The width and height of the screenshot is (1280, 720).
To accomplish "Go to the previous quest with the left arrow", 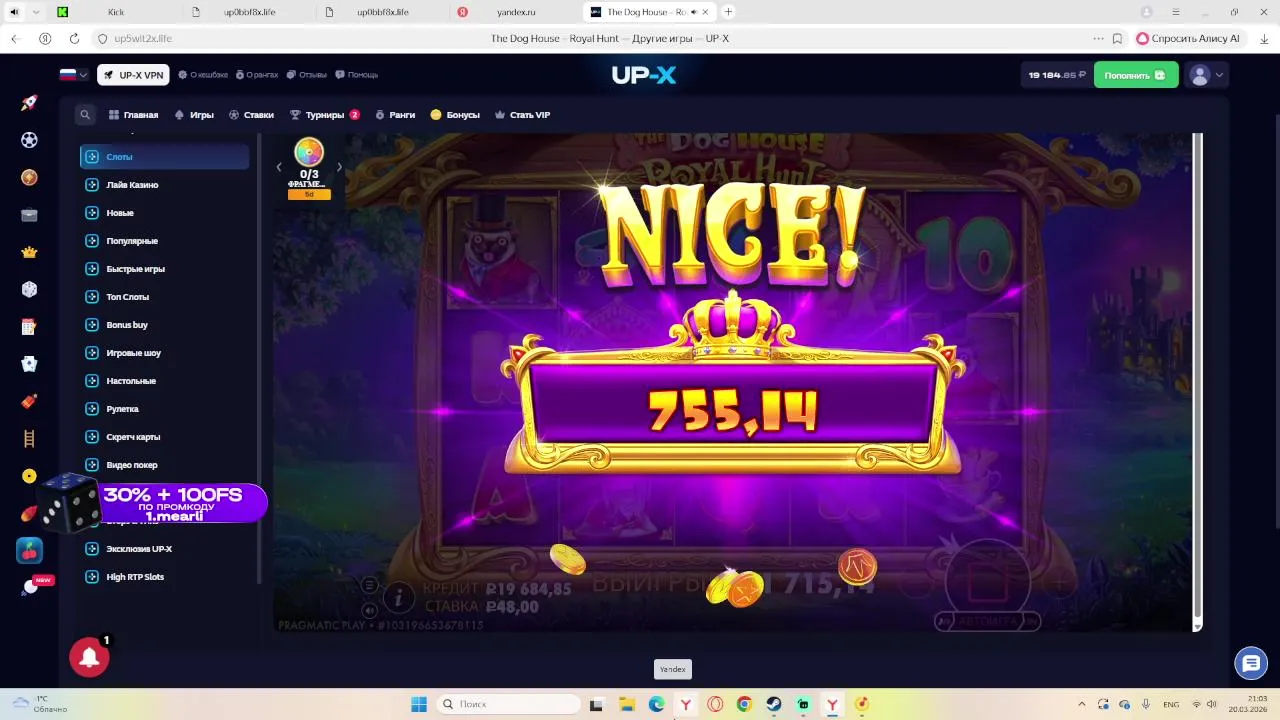I will pos(279,167).
